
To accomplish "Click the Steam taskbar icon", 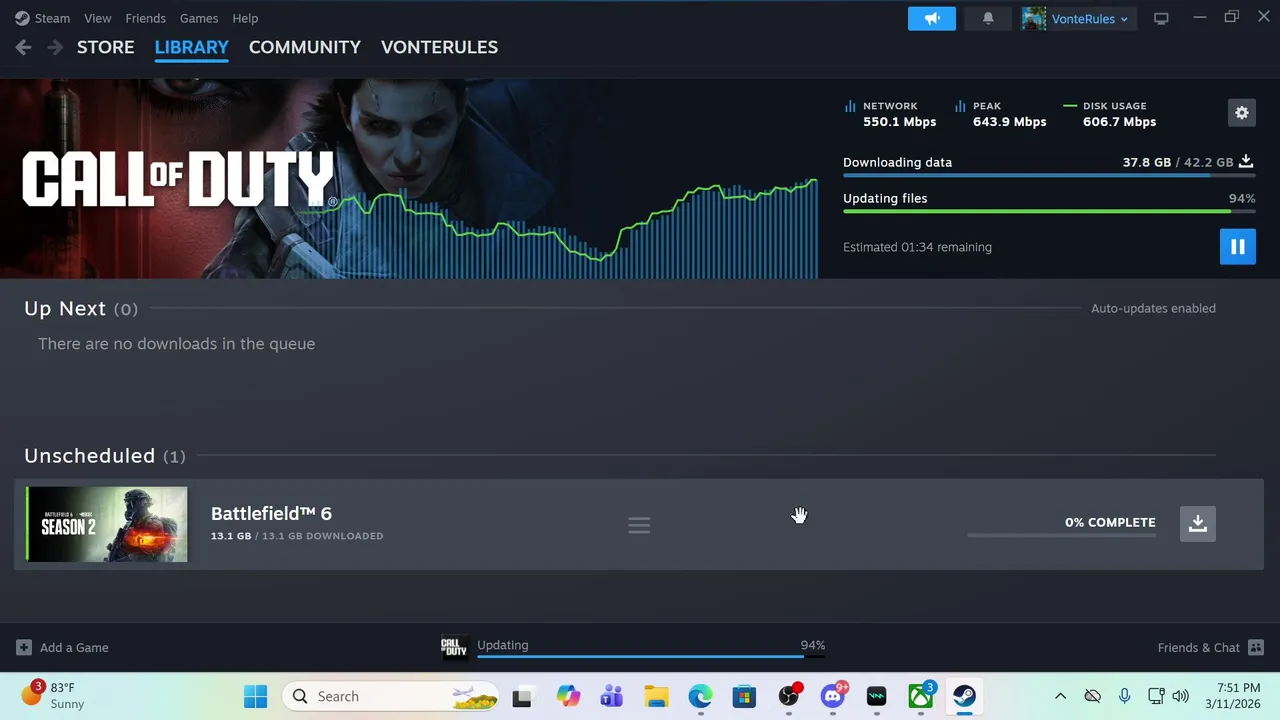I will point(964,696).
